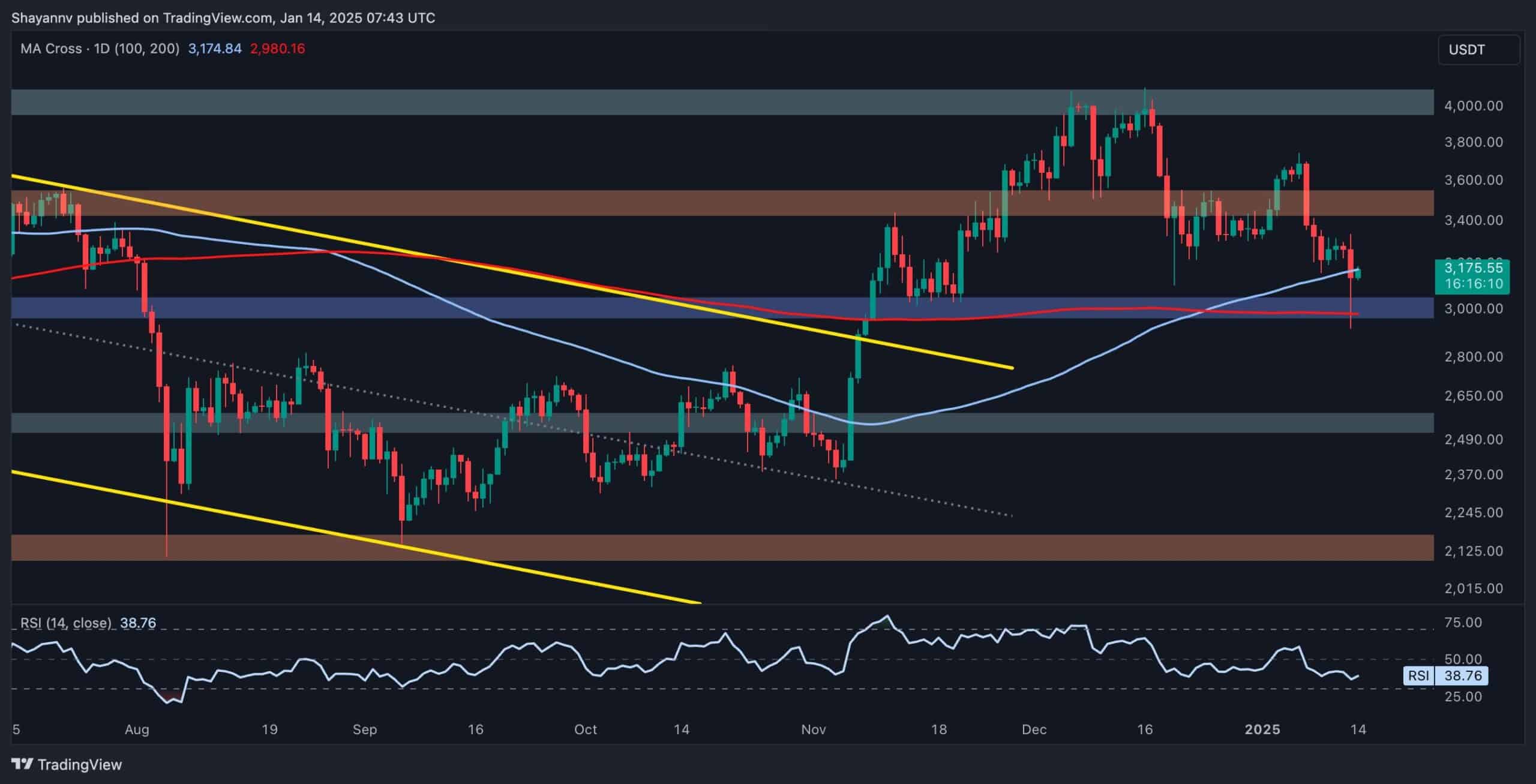Select the Aug label on time axis
Viewport: 1536px width, 784px height.
coord(137,729)
